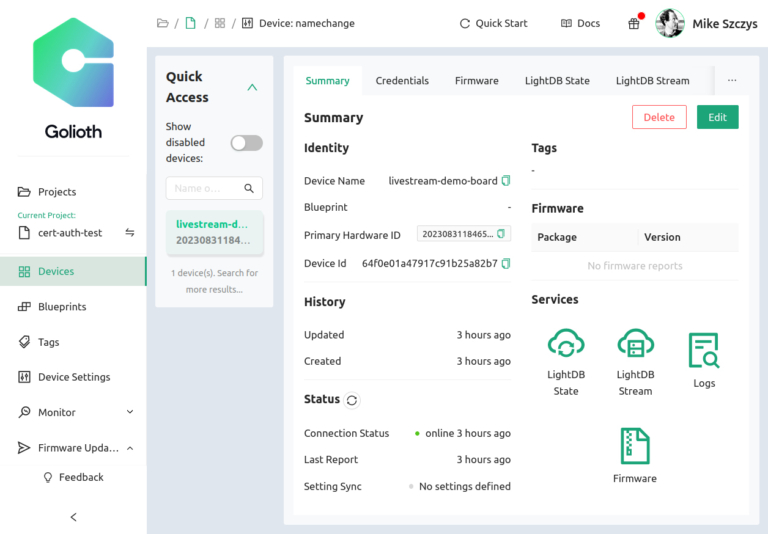
Task: Collapse the Firmware Updates menu chevron
Action: (130, 448)
